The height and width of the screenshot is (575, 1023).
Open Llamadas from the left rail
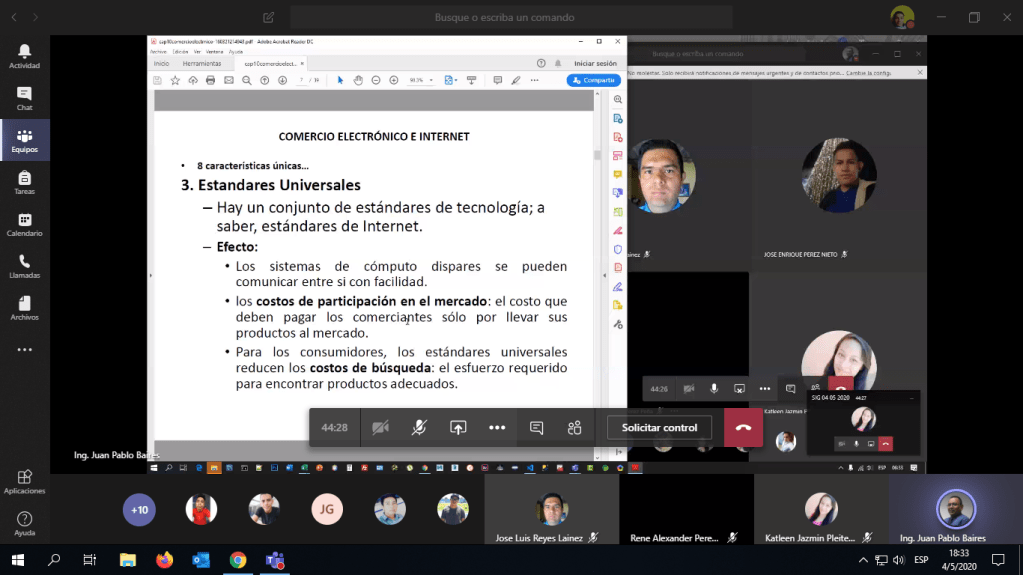24,267
